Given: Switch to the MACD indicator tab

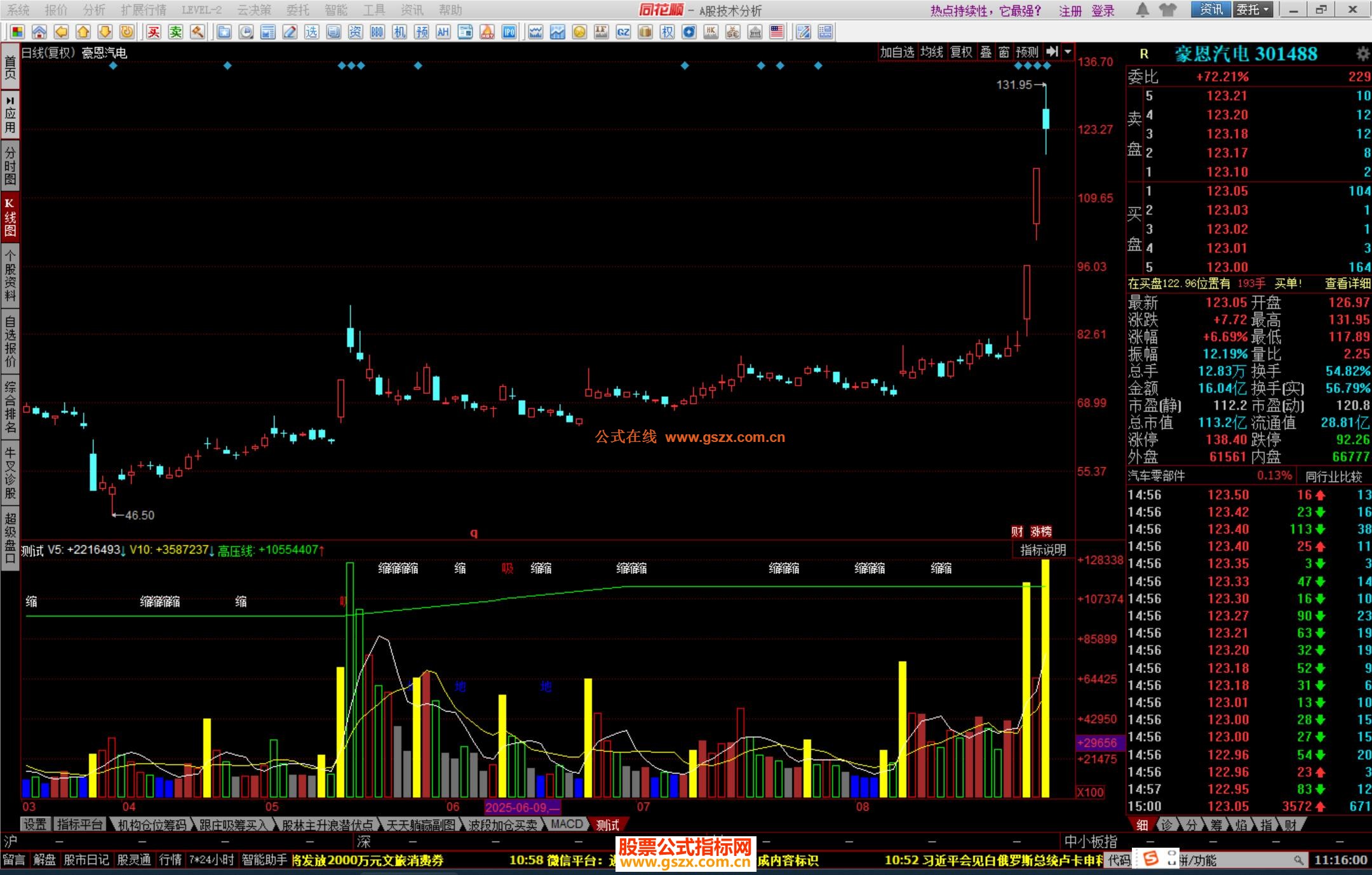Looking at the screenshot, I should [567, 824].
